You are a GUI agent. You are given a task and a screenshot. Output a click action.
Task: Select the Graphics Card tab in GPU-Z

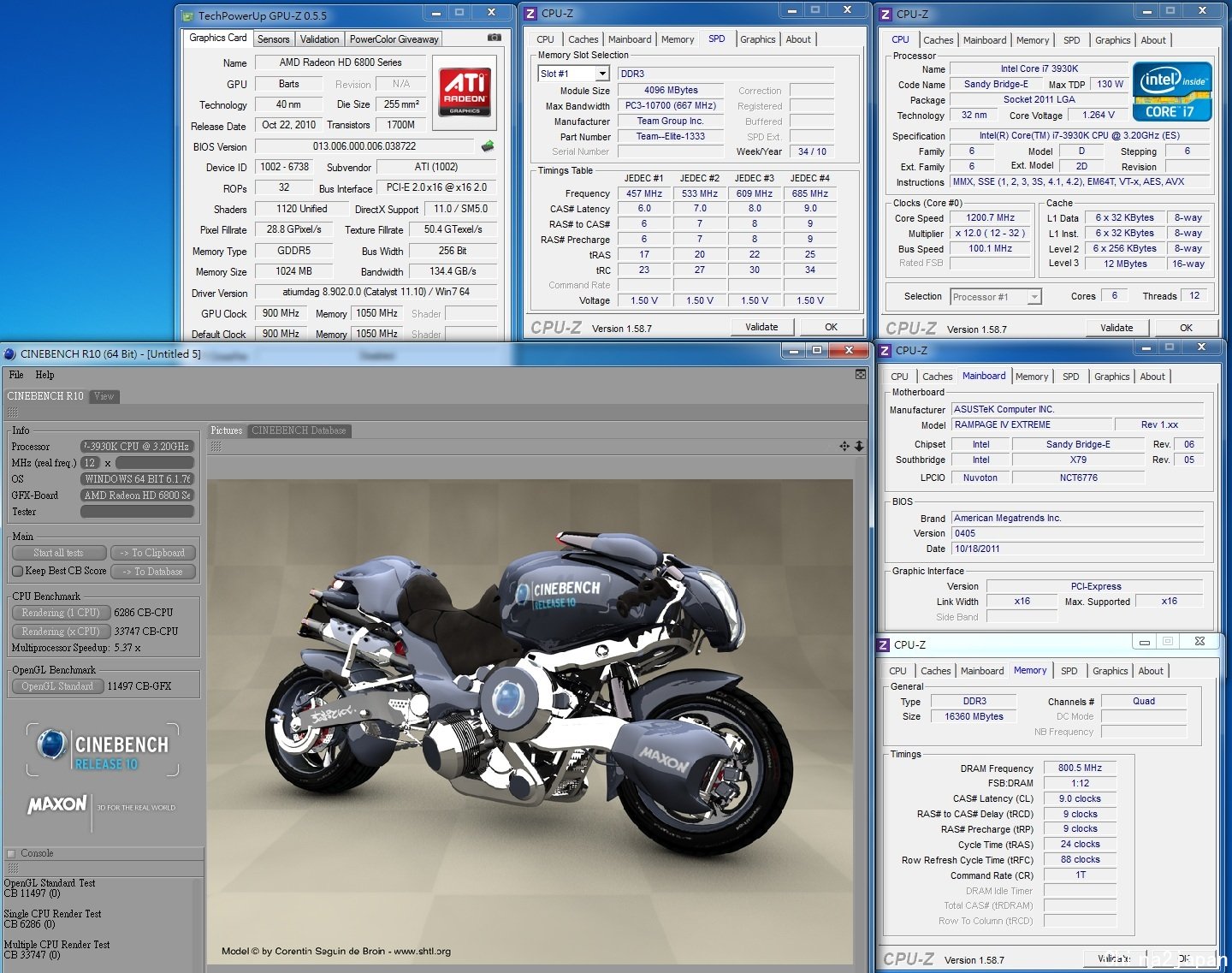click(x=218, y=38)
